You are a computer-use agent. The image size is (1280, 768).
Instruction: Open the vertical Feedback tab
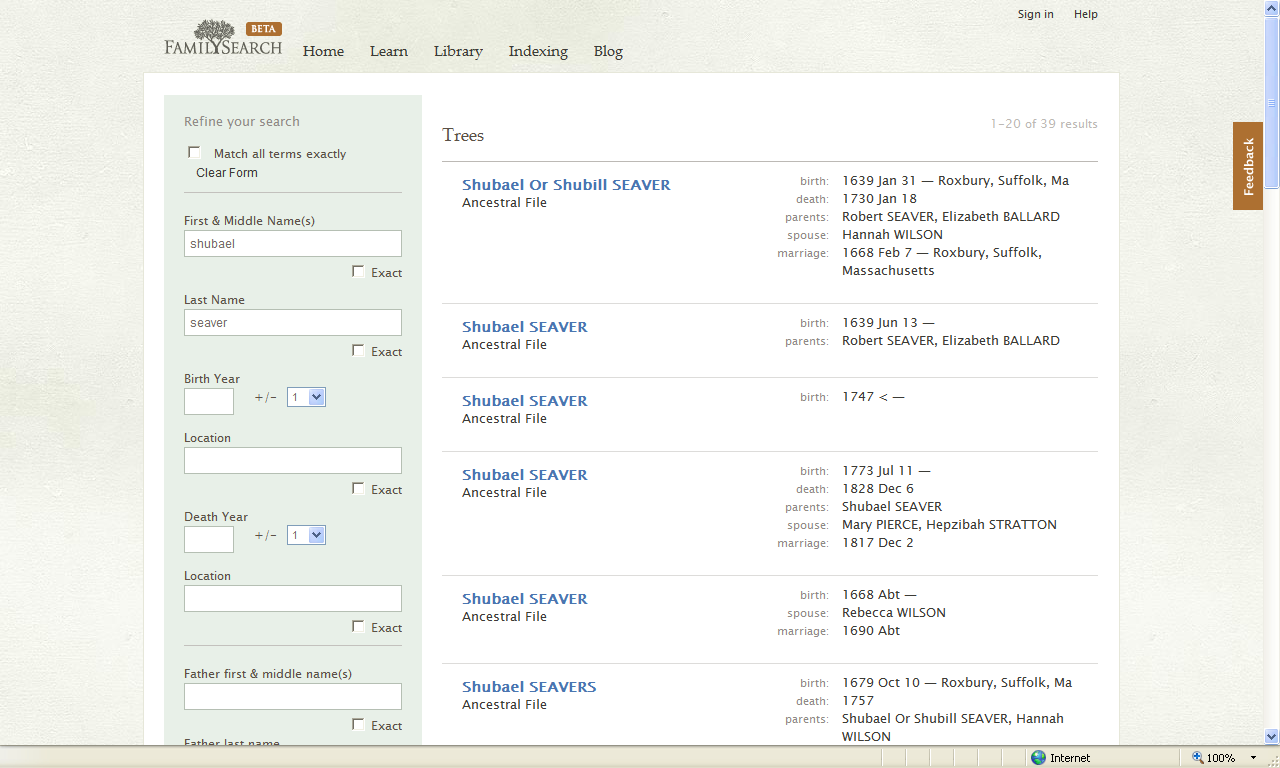[1247, 165]
